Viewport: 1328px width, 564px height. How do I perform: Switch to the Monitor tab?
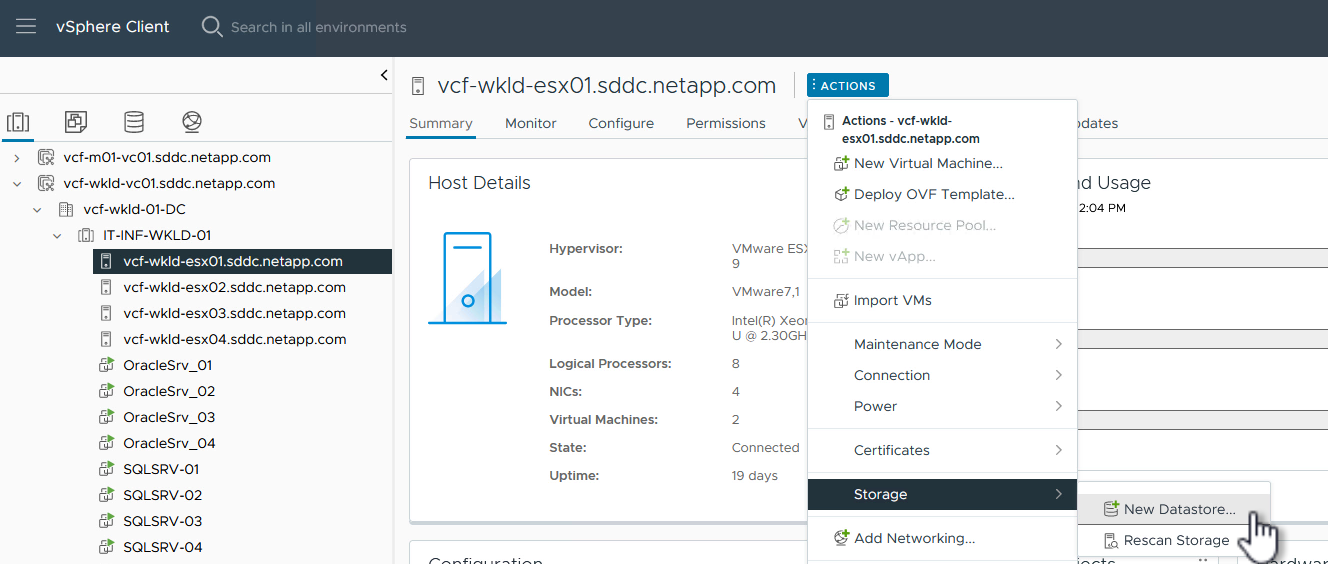tap(530, 123)
